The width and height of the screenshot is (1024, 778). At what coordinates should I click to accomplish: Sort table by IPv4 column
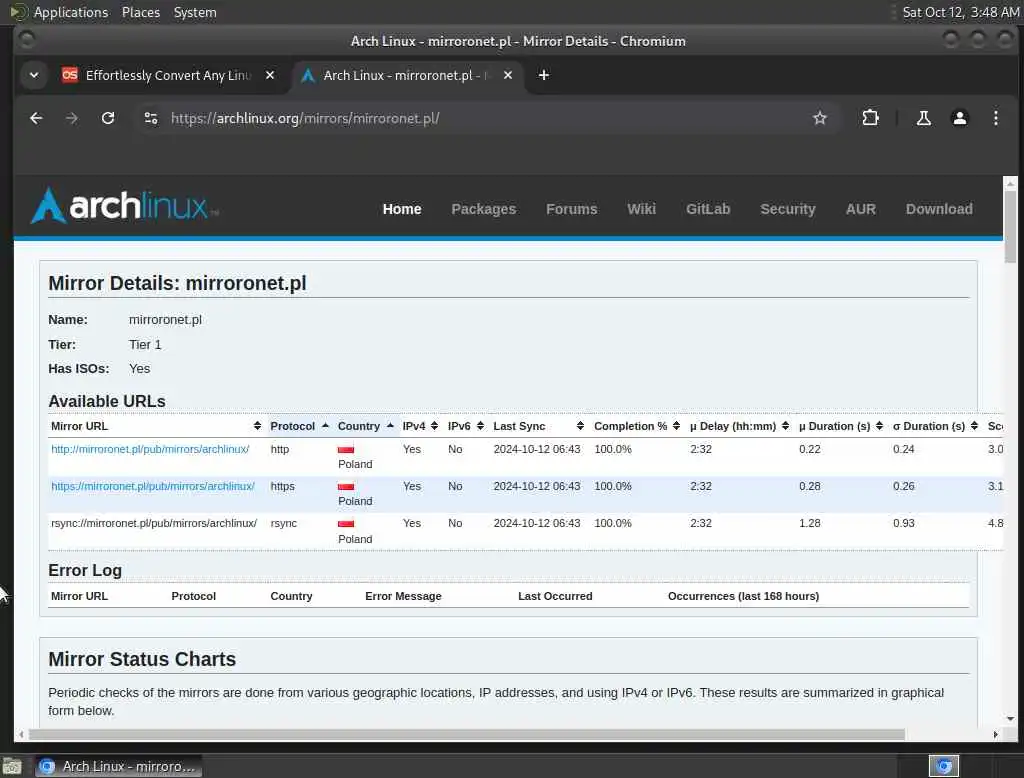coord(420,426)
